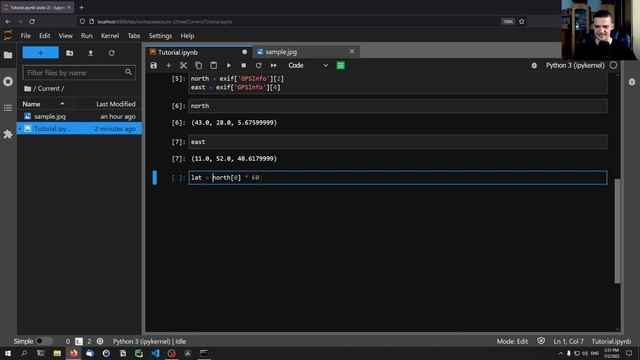Open the property inspector gear icon
Screen dimensions: 640x360
pyautogui.click(x=632, y=82)
